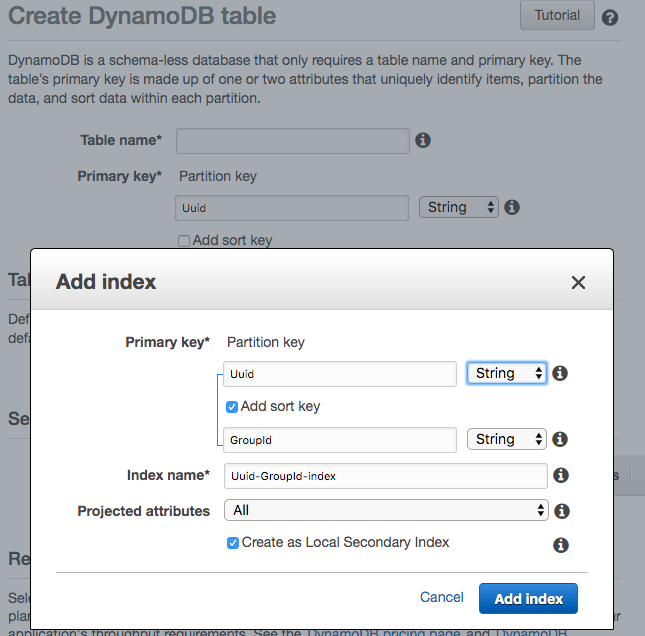Check the Add sort key box under table key
The height and width of the screenshot is (636, 645).
[183, 240]
